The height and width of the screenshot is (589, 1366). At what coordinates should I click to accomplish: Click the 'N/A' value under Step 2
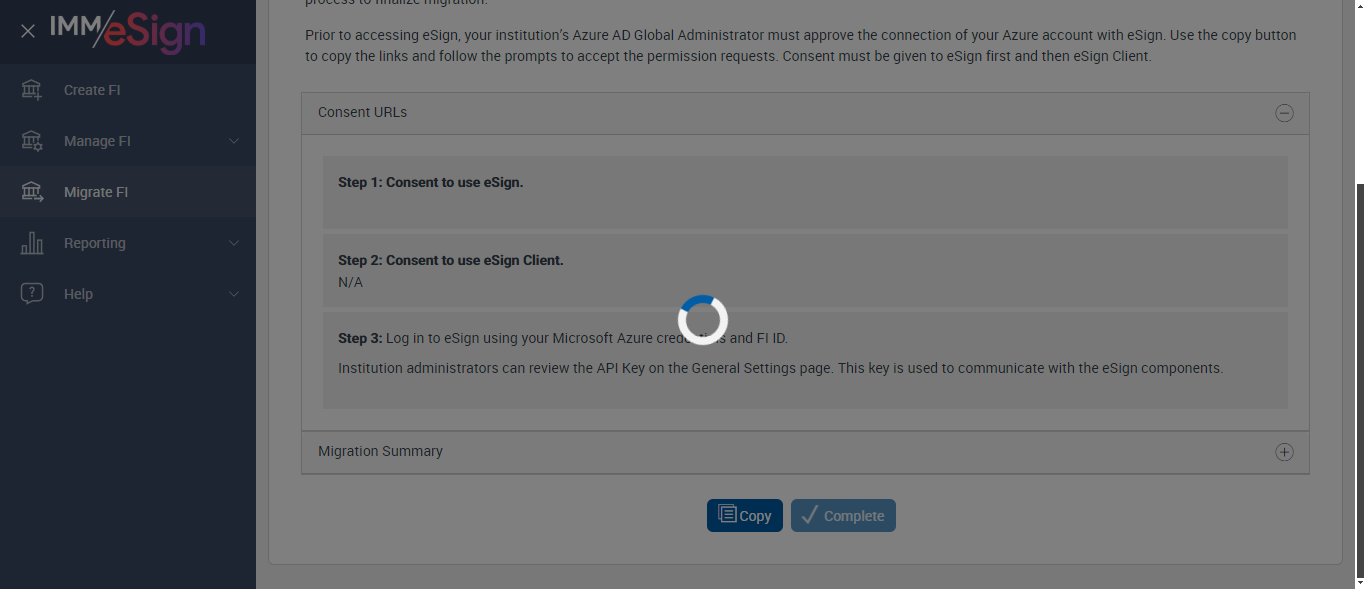(x=350, y=283)
